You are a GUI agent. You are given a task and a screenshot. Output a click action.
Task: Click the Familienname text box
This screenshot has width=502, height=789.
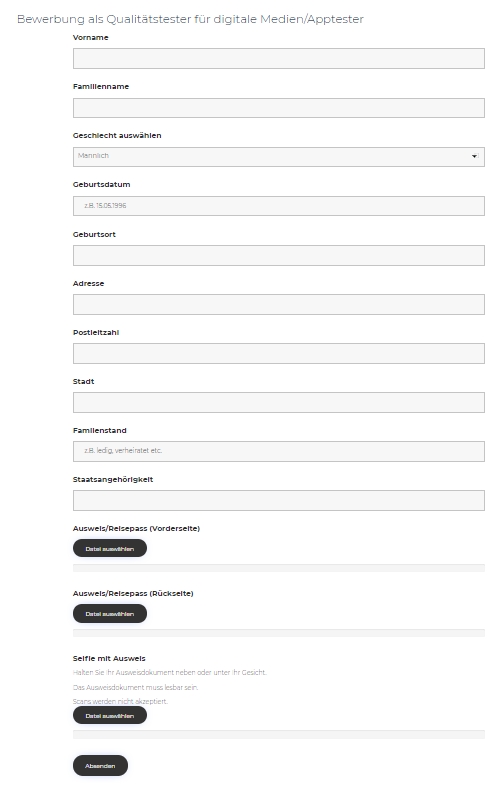[x=279, y=108]
